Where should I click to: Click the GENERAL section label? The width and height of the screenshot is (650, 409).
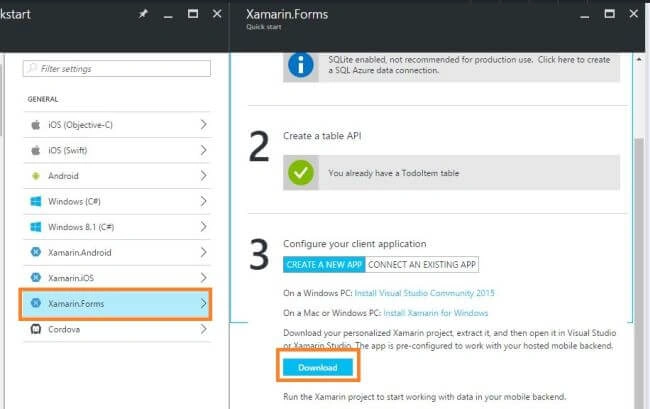(x=43, y=99)
